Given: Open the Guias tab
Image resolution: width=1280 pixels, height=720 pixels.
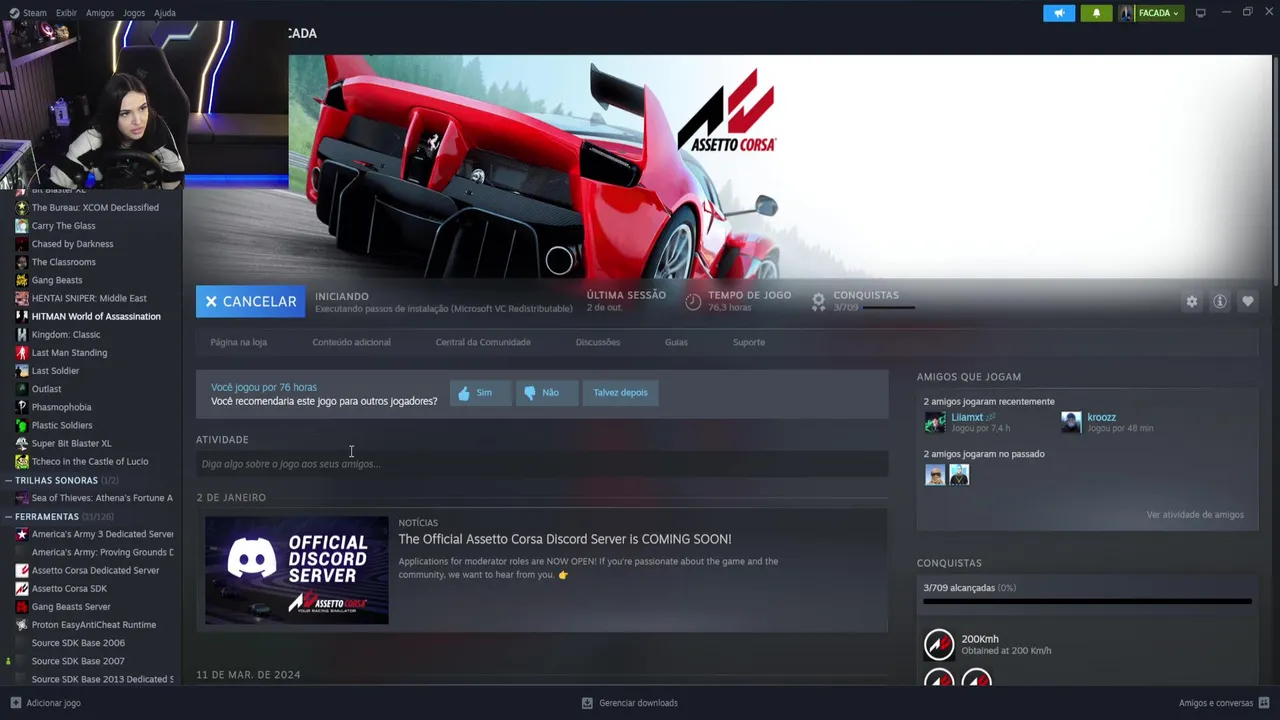Looking at the screenshot, I should pos(676,342).
